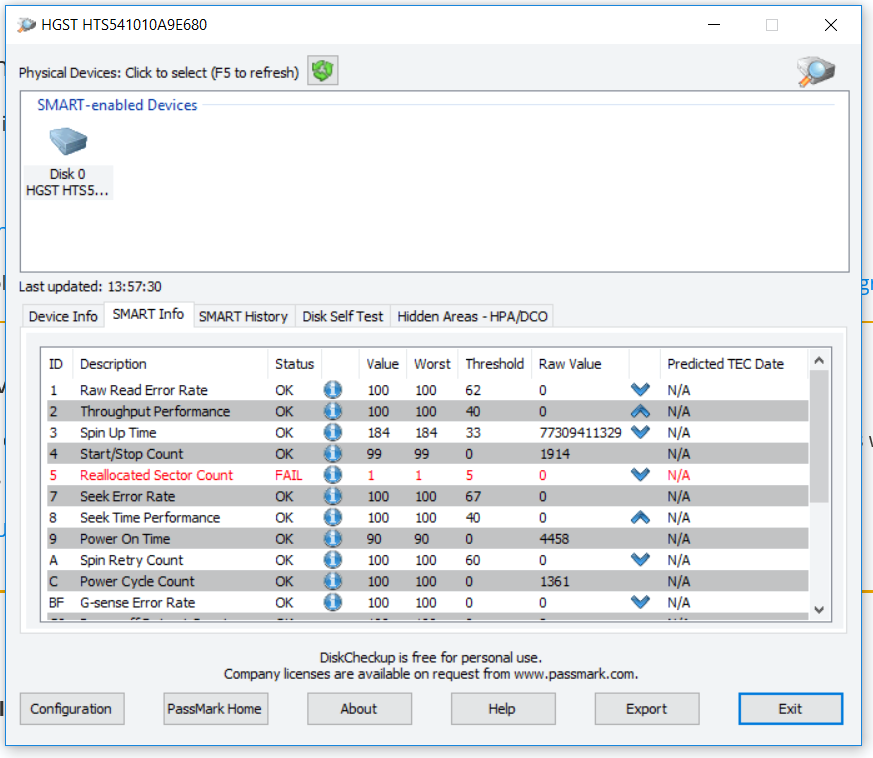This screenshot has height=758, width=873.
Task: Open info icon for Seek Time Performance
Action: (332, 517)
